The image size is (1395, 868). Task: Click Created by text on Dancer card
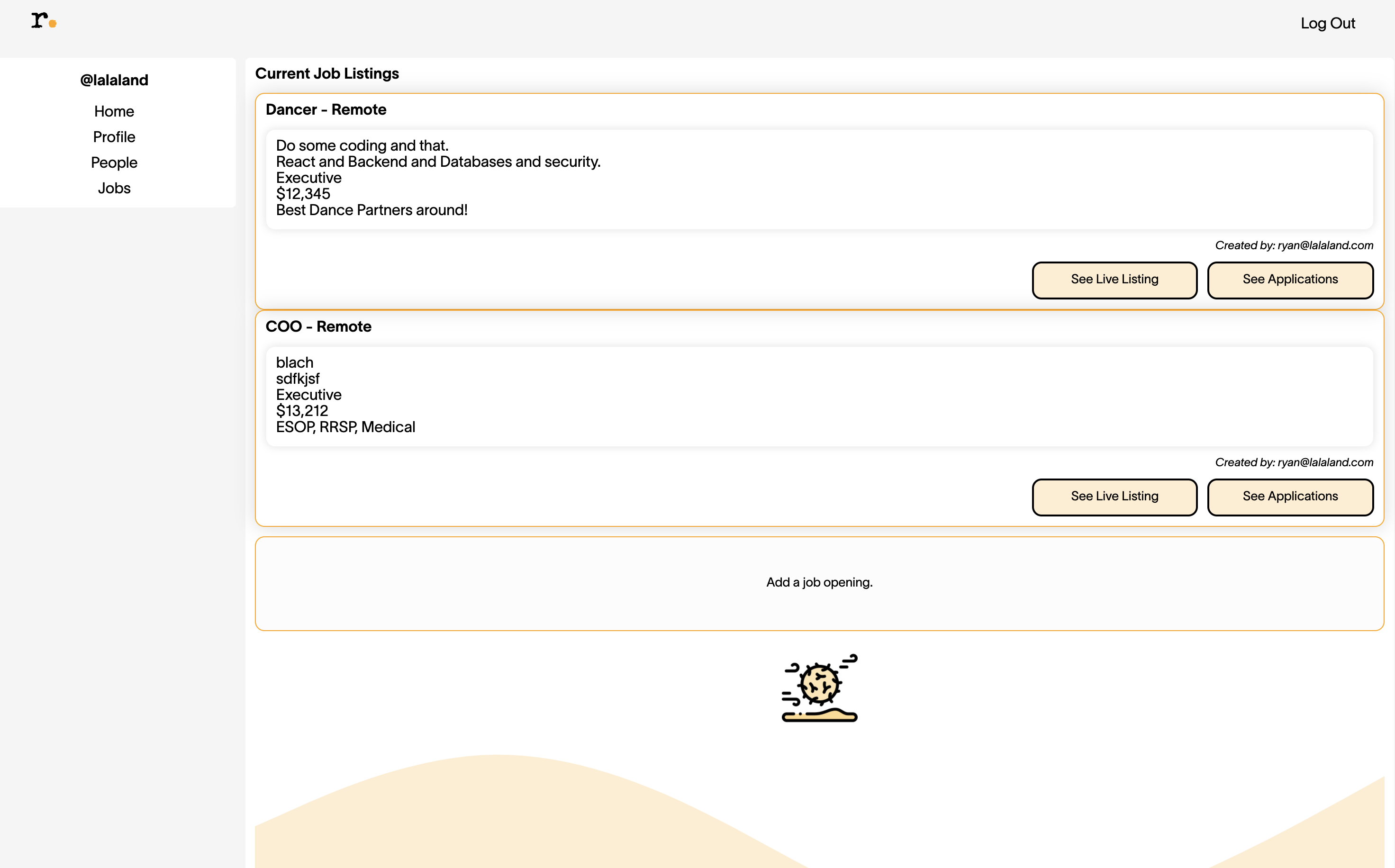point(1294,246)
